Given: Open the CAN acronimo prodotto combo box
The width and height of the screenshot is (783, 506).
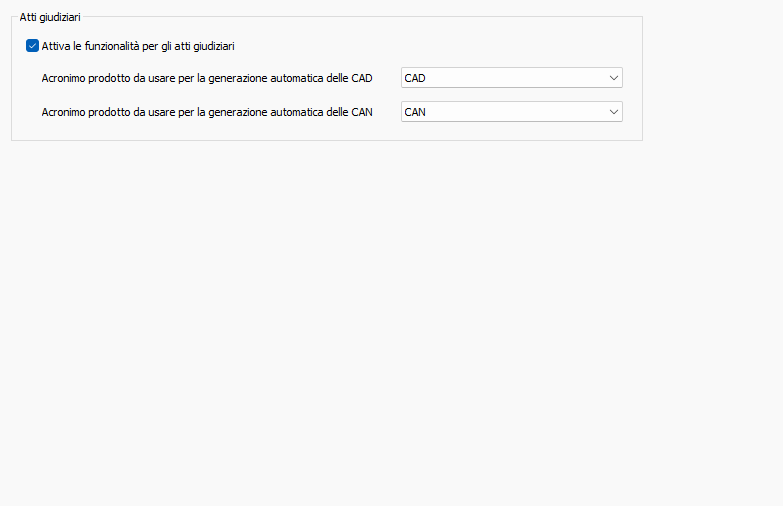Looking at the screenshot, I should point(512,112).
